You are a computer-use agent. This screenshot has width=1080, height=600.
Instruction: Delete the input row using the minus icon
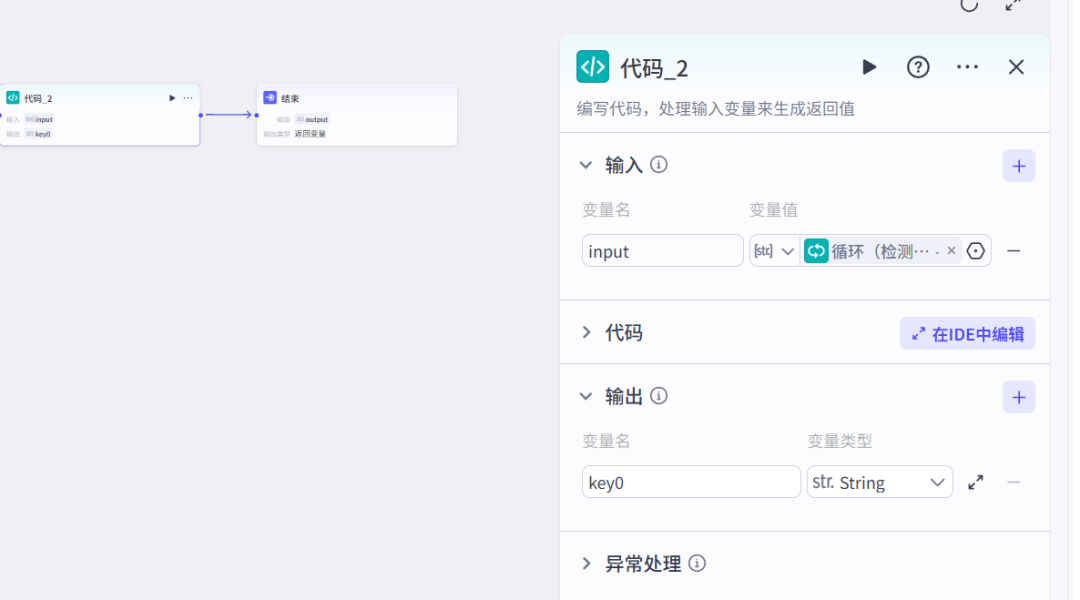(x=1014, y=250)
